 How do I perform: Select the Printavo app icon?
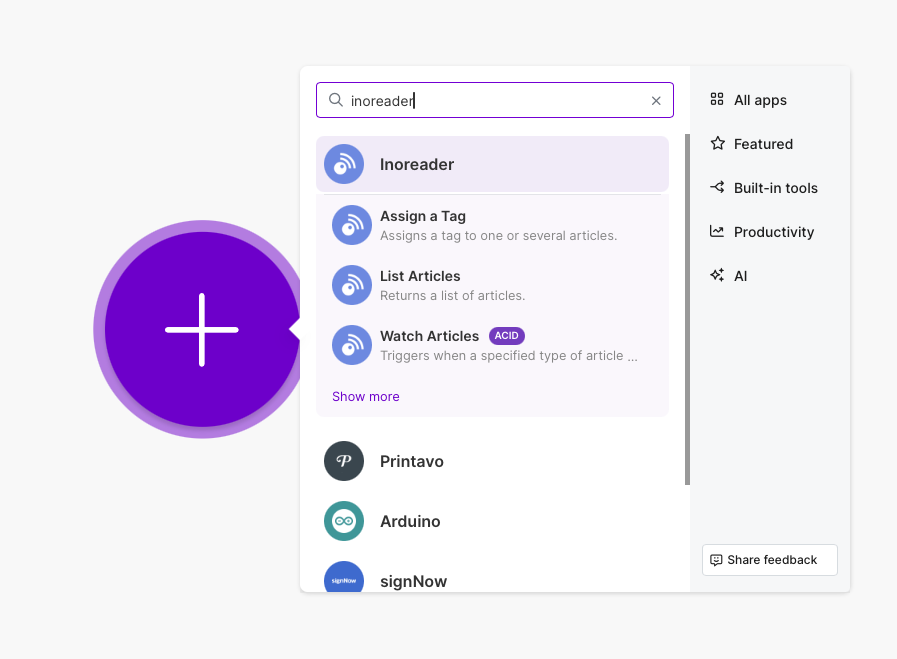(344, 461)
